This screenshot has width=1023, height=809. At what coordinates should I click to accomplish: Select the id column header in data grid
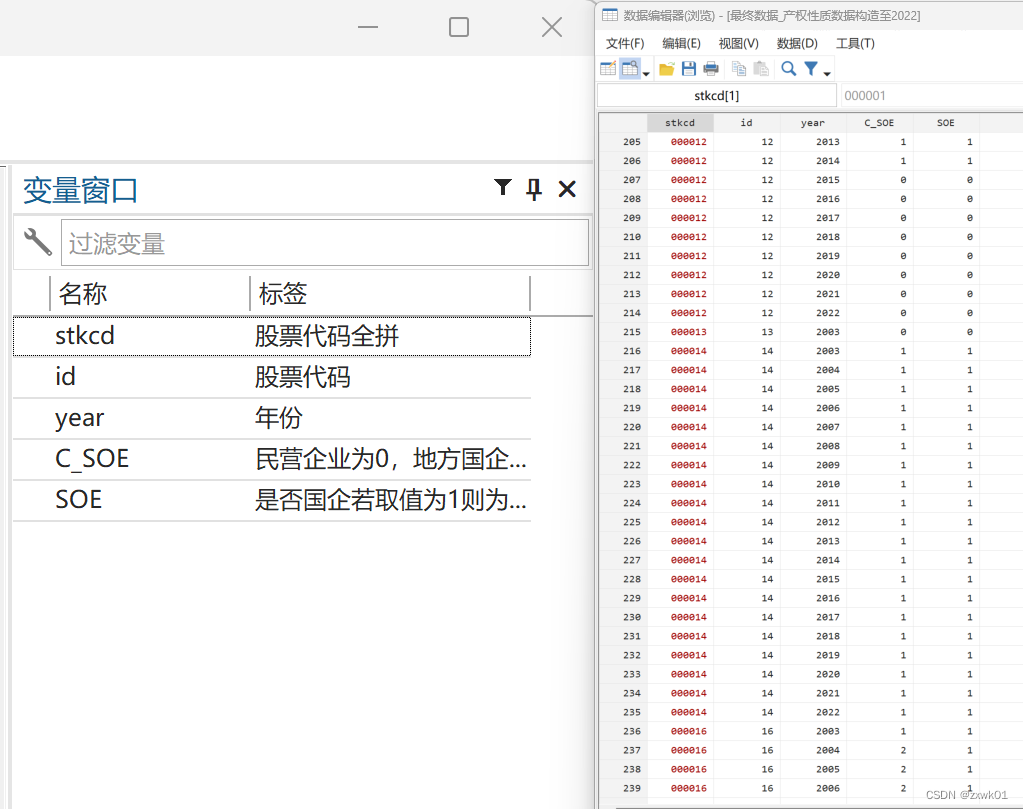(746, 123)
